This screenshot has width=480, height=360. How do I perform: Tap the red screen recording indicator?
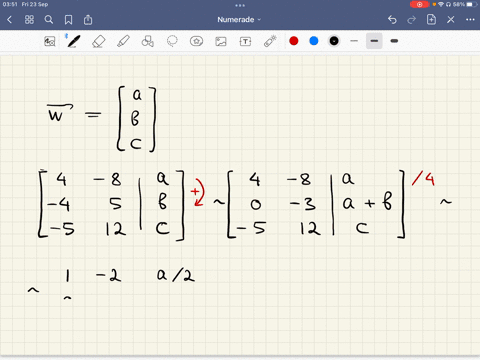pos(419,4)
